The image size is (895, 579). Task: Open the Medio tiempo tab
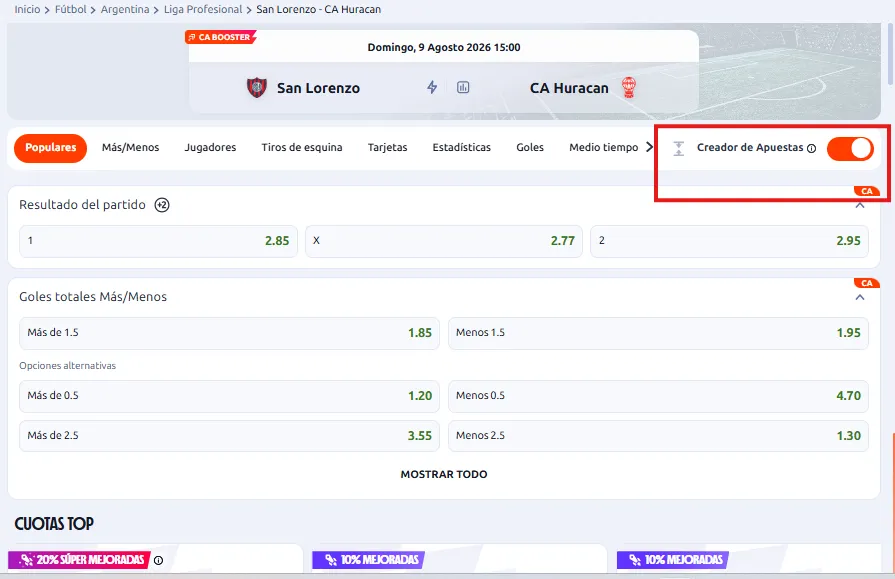603,147
